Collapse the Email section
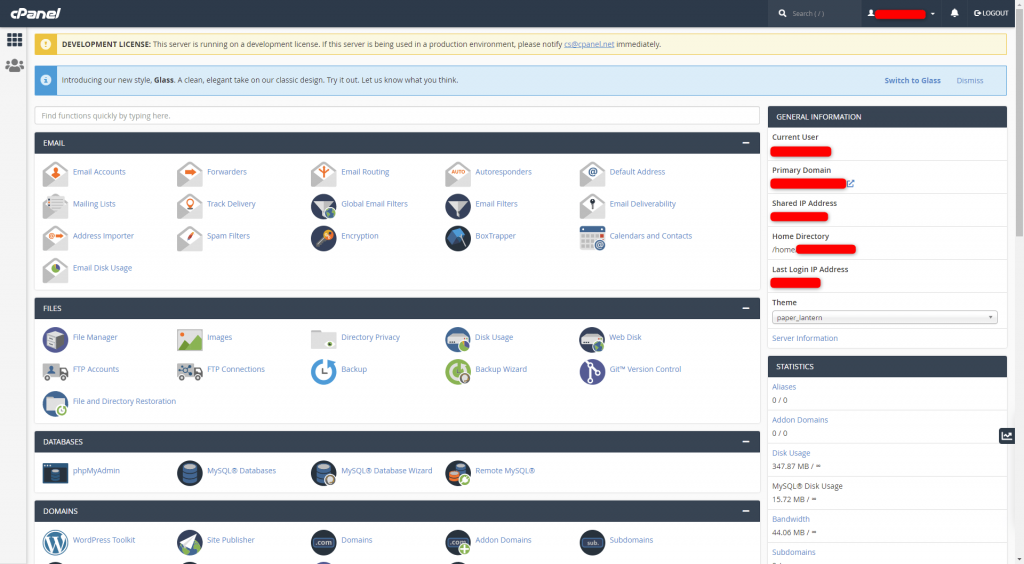Image resolution: width=1024 pixels, height=564 pixels. [746, 143]
